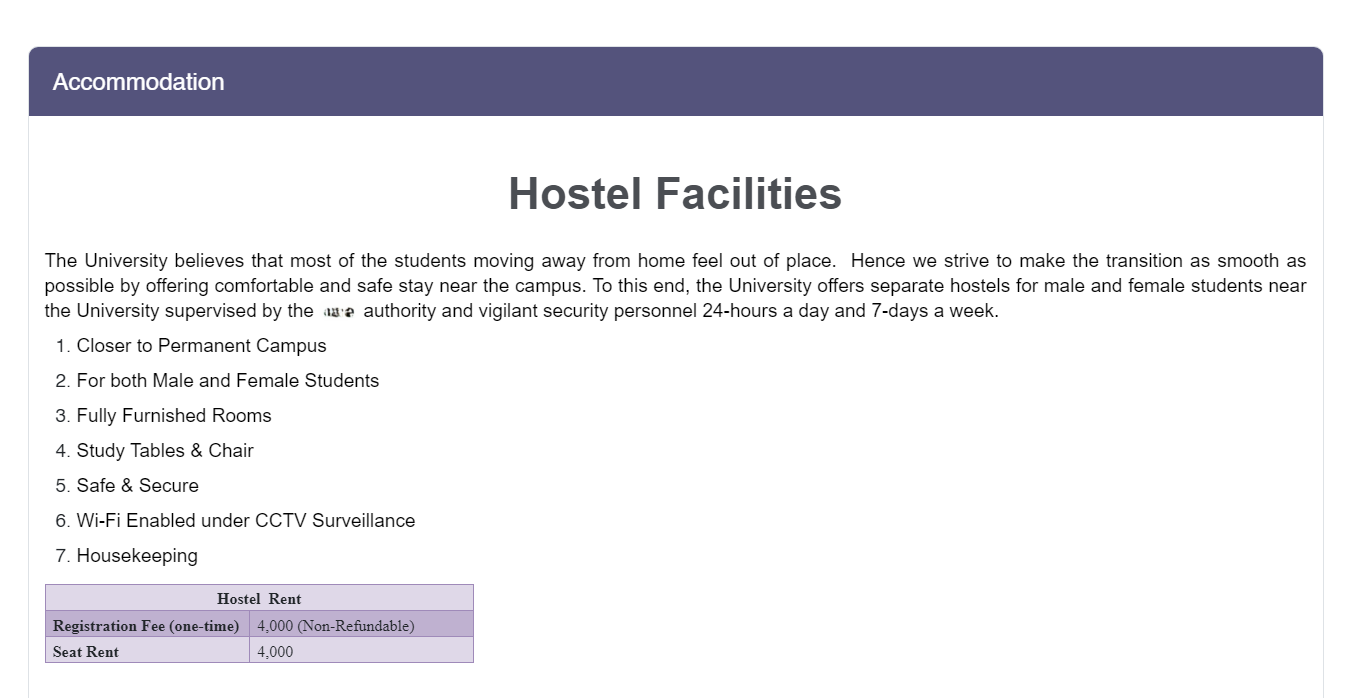This screenshot has width=1354, height=698.
Task: Click the small image before 'authority'
Action: point(339,312)
